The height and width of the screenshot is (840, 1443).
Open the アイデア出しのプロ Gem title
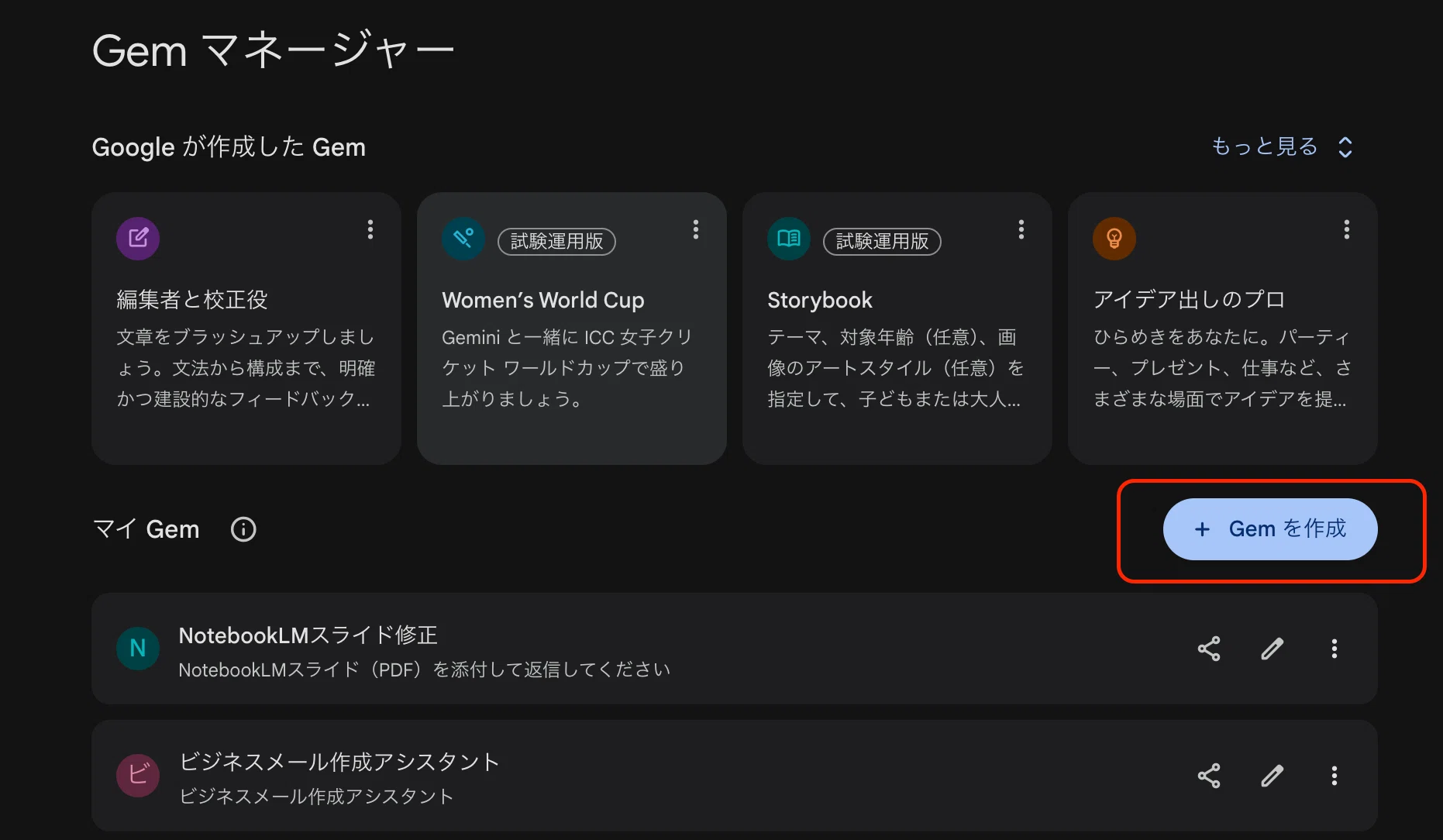(x=1189, y=300)
